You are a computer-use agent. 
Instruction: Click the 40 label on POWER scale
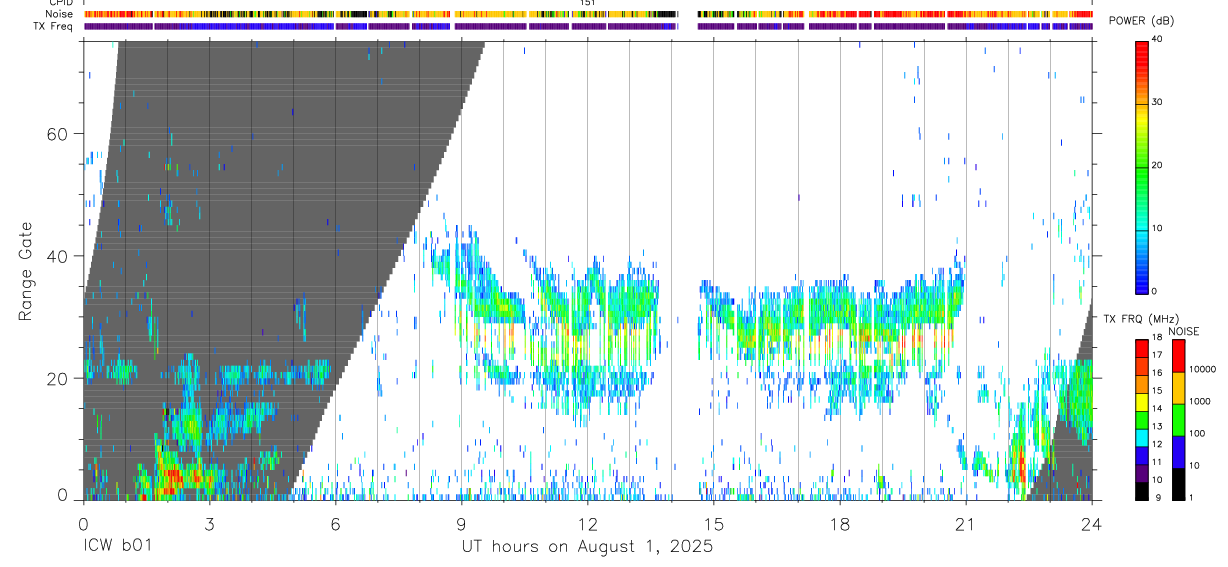[x=1157, y=40]
